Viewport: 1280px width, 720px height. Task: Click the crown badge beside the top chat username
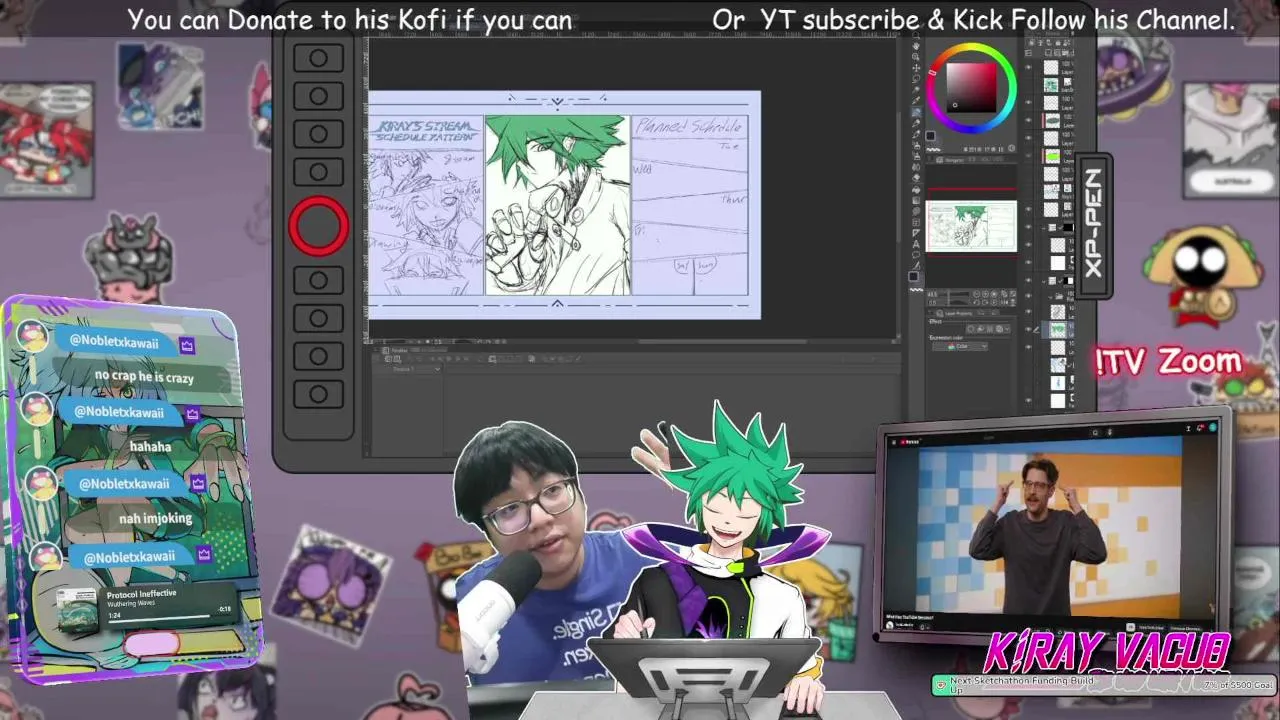point(187,345)
